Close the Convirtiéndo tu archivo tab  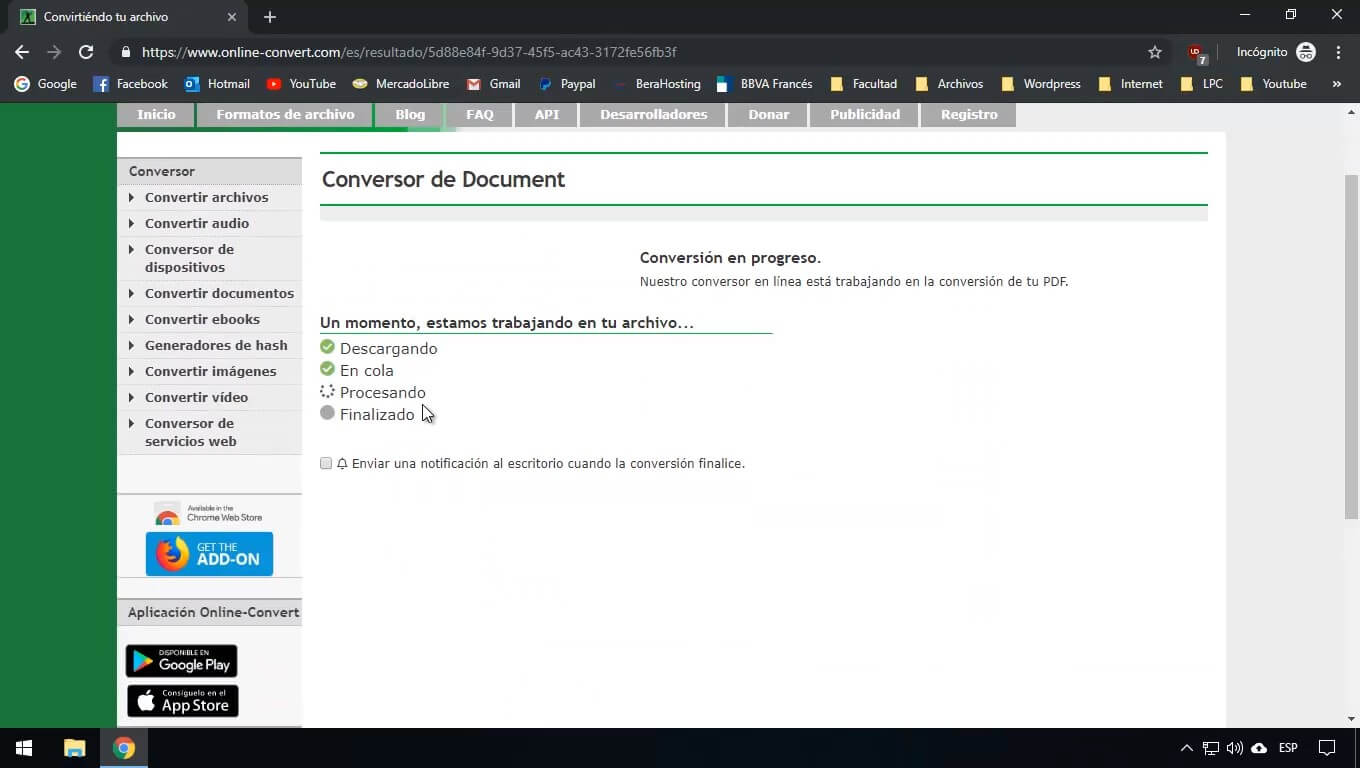[x=231, y=17]
